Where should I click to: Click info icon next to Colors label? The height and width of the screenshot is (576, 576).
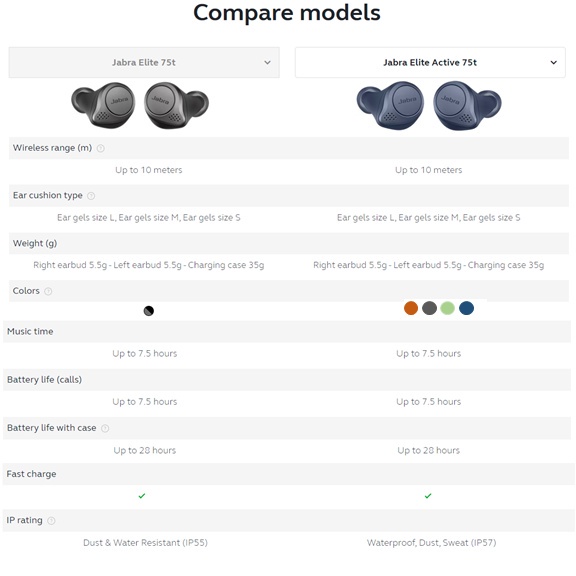click(48, 291)
